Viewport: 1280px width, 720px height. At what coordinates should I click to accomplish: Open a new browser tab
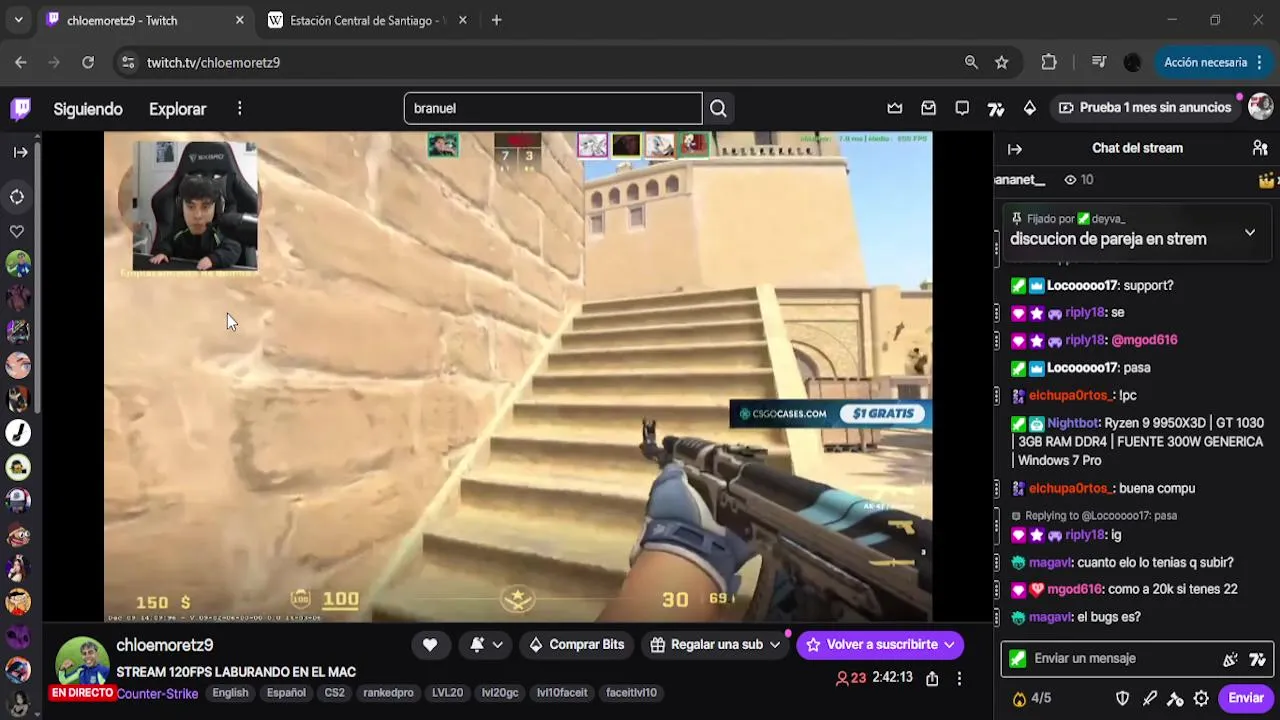tap(496, 20)
